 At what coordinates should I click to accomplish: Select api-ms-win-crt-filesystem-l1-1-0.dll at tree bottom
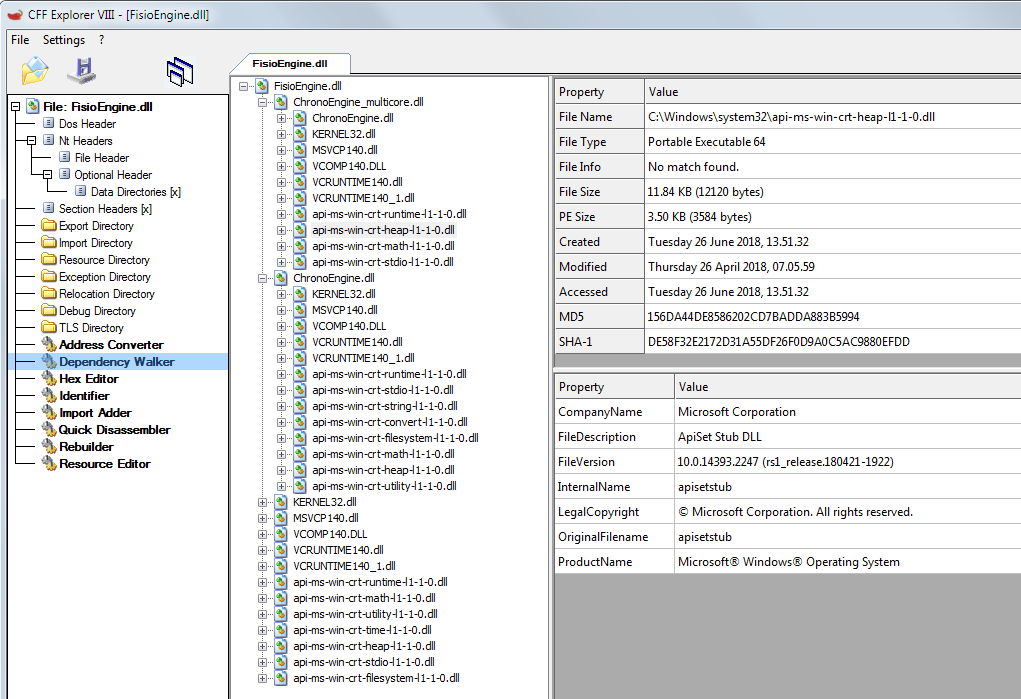(376, 678)
